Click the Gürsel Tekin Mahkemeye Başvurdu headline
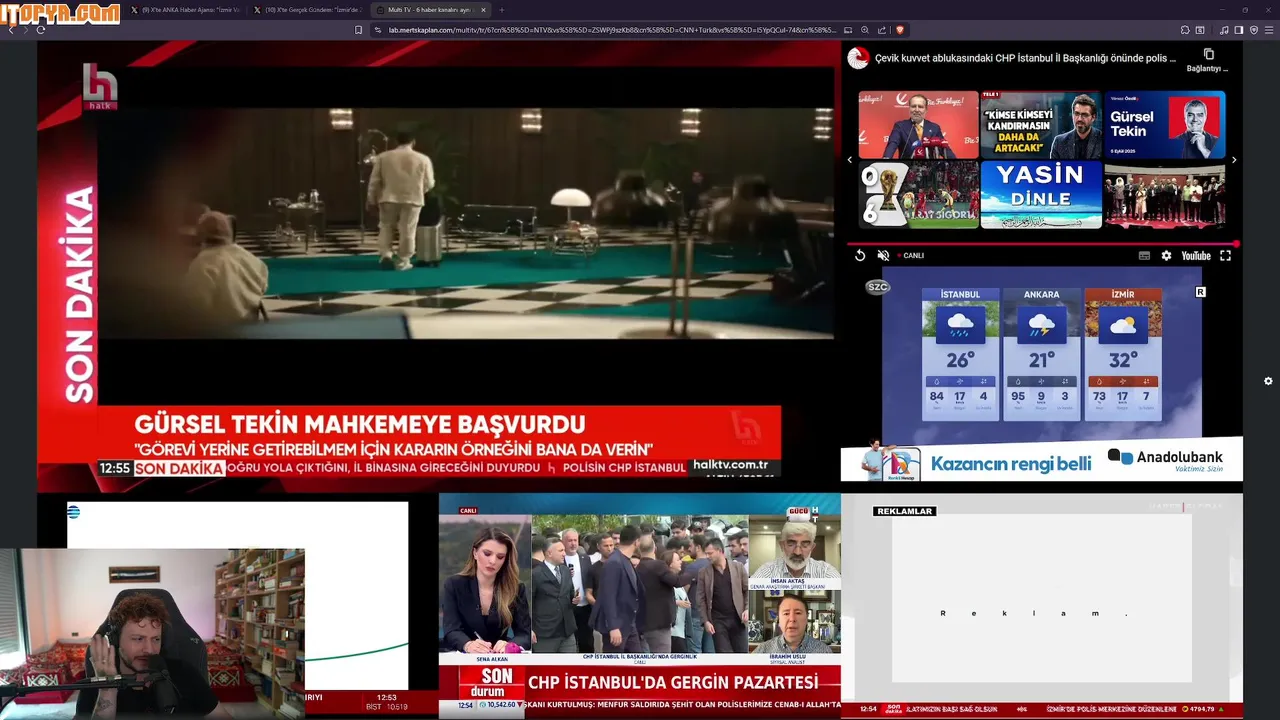 [x=360, y=424]
